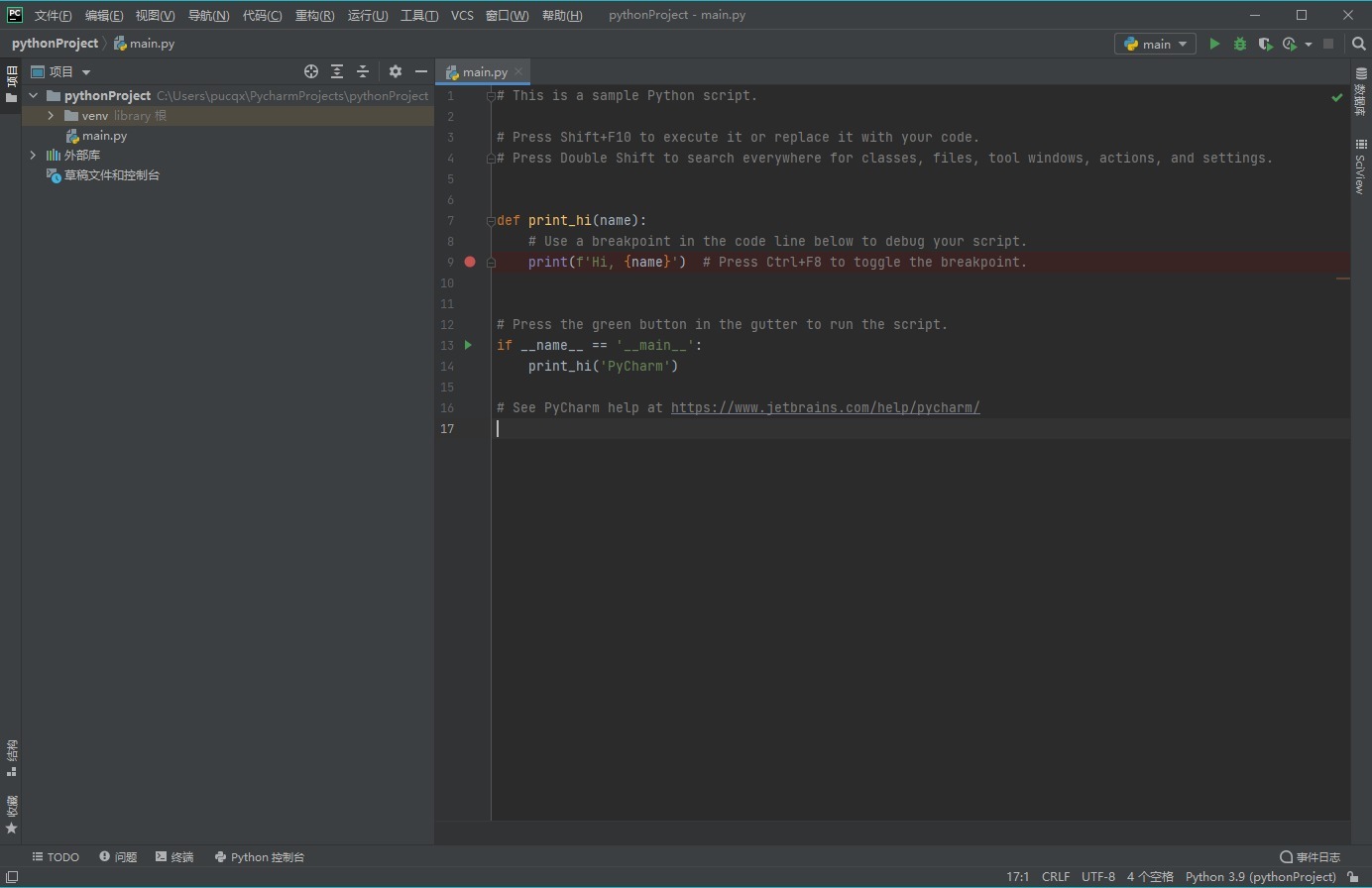Collapse all in project tree icon
The width and height of the screenshot is (1372, 888).
[x=363, y=70]
